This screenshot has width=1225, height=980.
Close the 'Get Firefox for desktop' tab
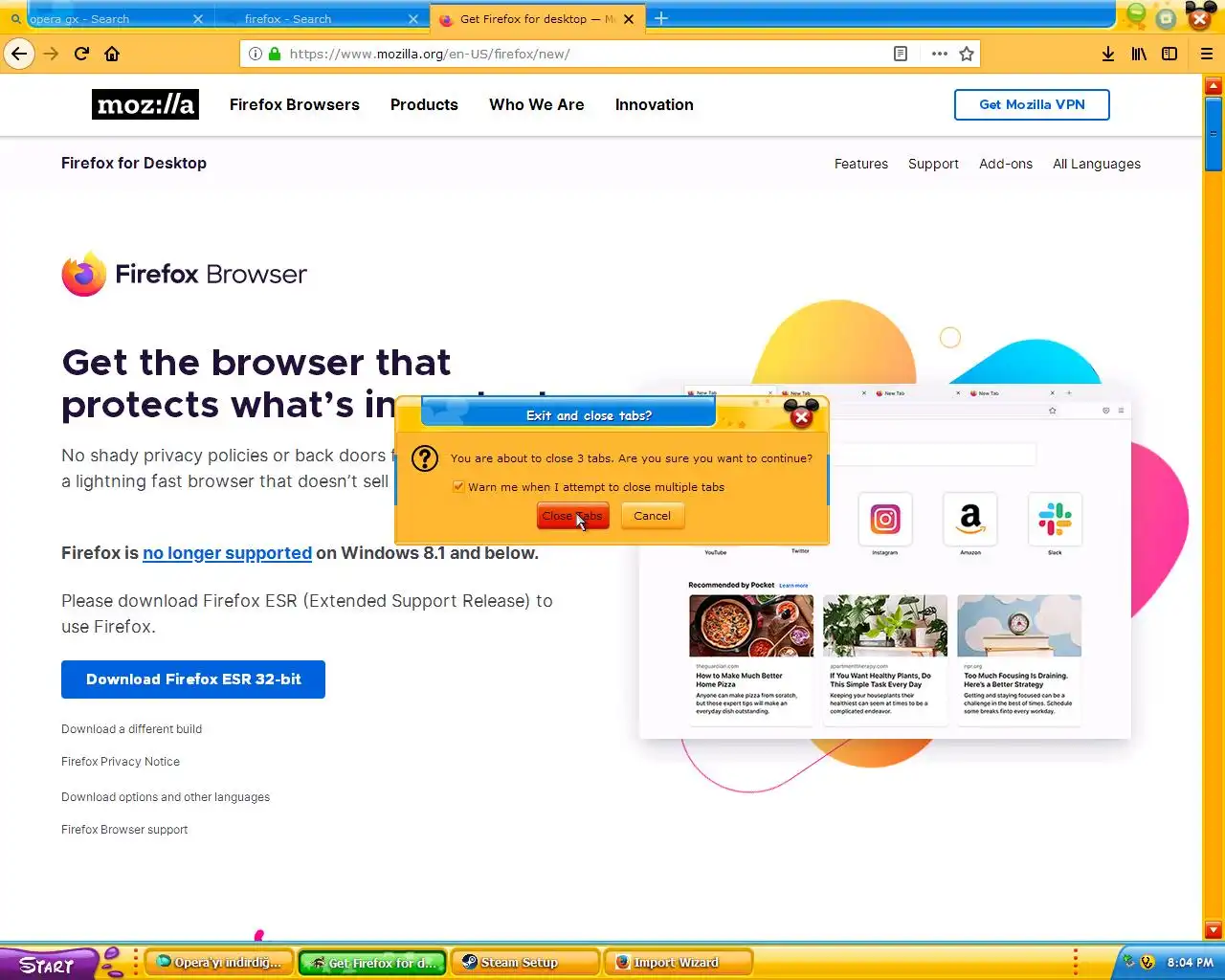click(x=629, y=19)
